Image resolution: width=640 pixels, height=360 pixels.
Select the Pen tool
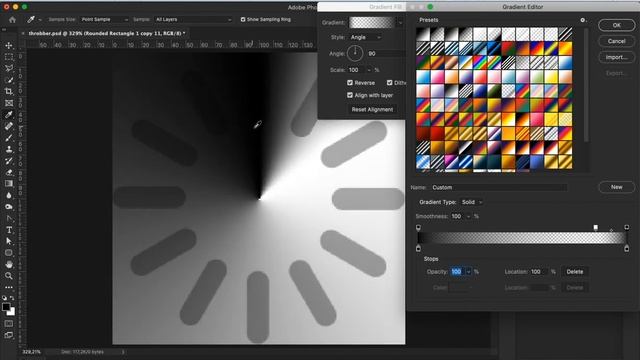(9, 218)
